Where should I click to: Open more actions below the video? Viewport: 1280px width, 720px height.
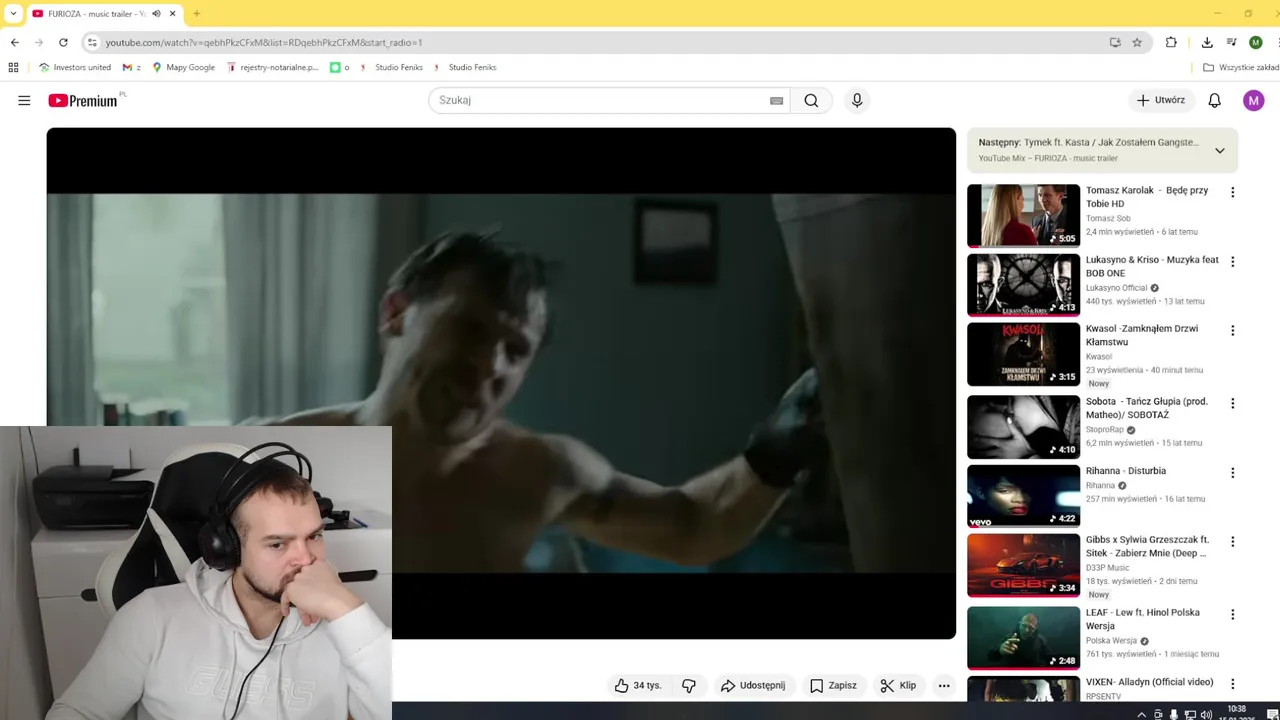(943, 685)
